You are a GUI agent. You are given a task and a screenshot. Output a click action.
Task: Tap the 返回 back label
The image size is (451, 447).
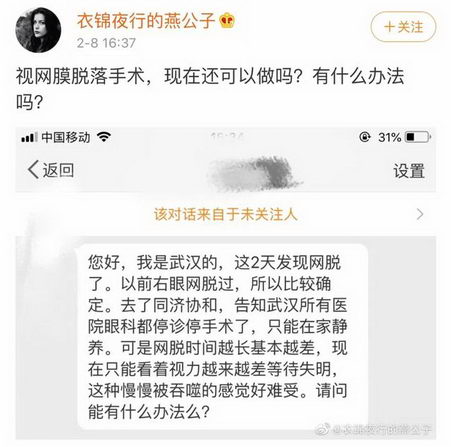58,170
